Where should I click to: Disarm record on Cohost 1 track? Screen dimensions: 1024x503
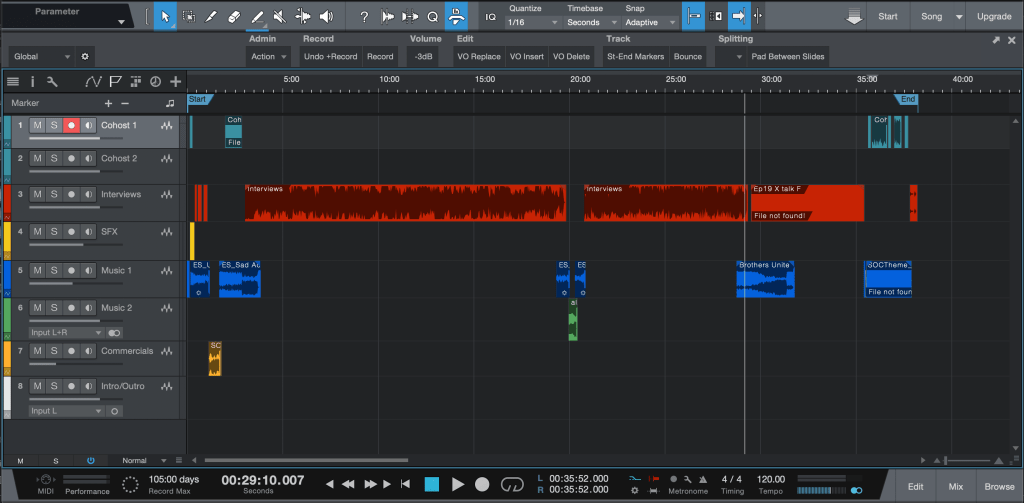71,125
